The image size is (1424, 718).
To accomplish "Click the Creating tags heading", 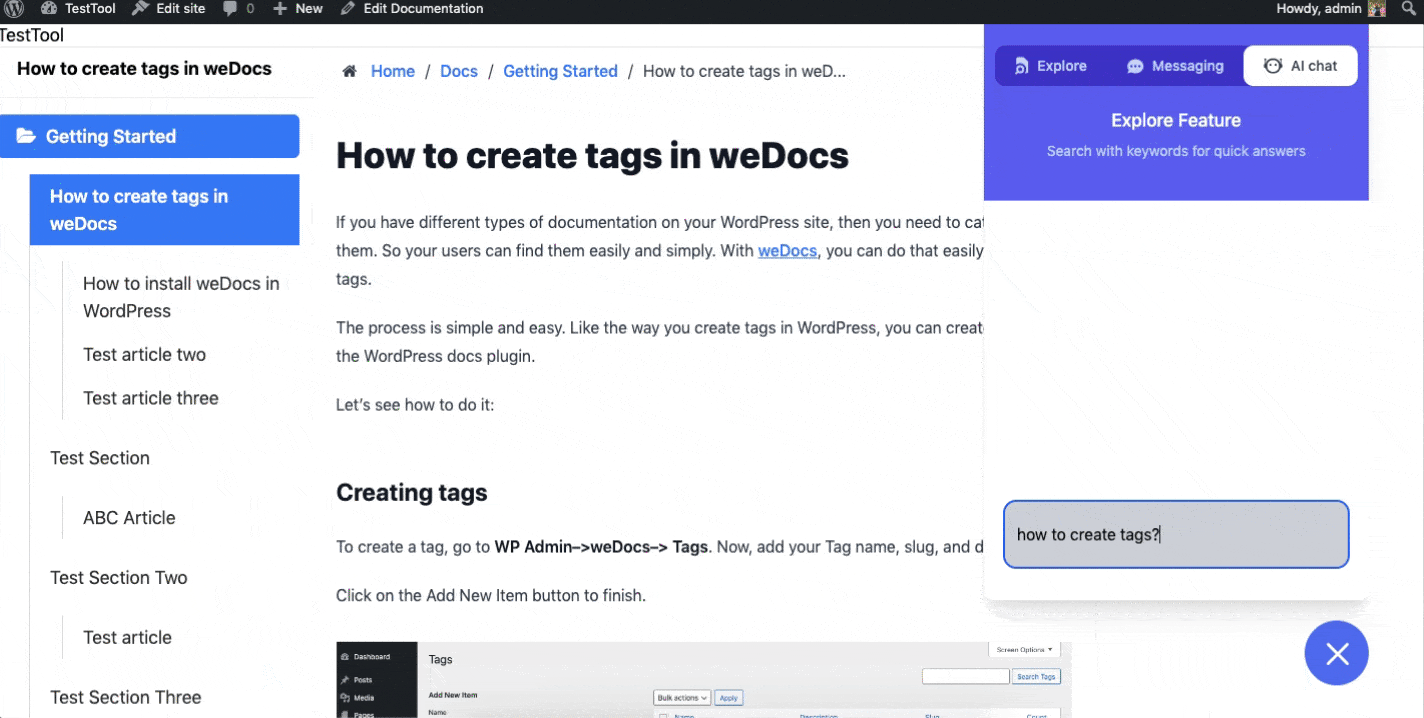I will 411,492.
